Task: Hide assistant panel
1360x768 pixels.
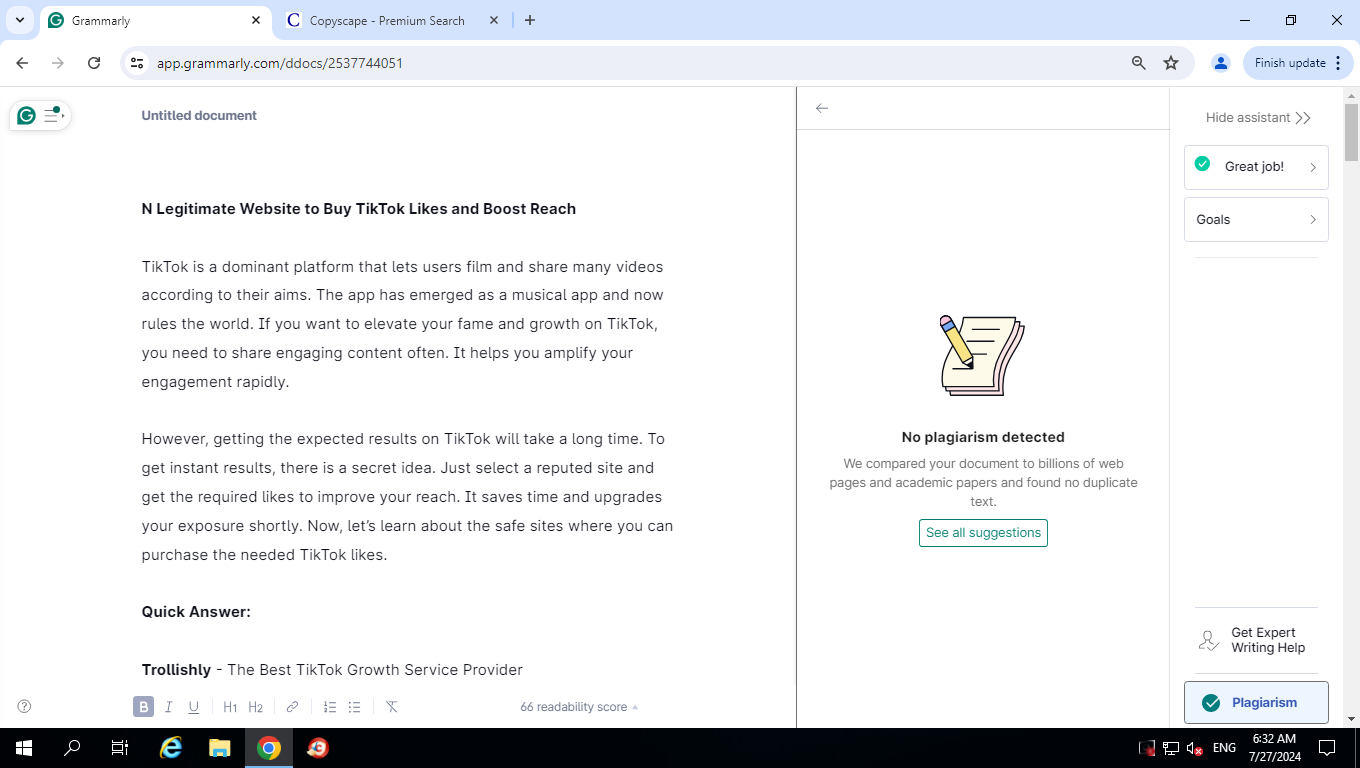Action: point(1258,118)
